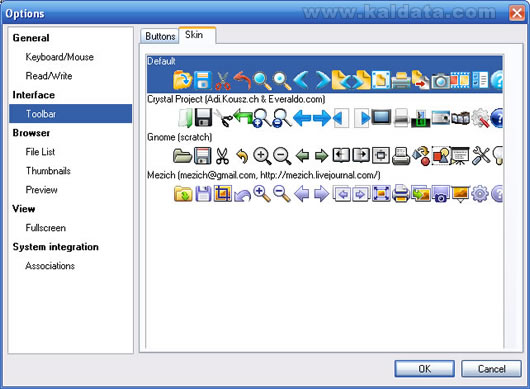Viewport: 530px width, 389px height.
Task: Open Preview settings
Action: point(41,190)
